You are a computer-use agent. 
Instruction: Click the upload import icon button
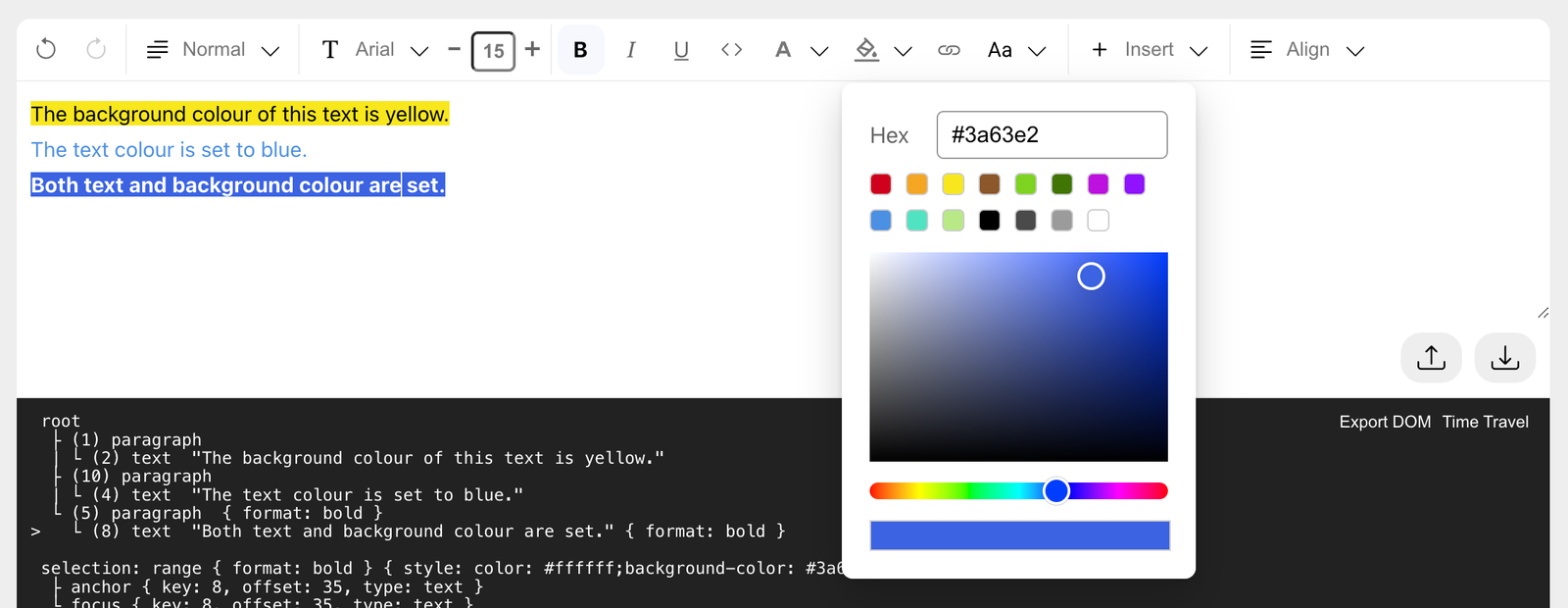click(x=1431, y=358)
